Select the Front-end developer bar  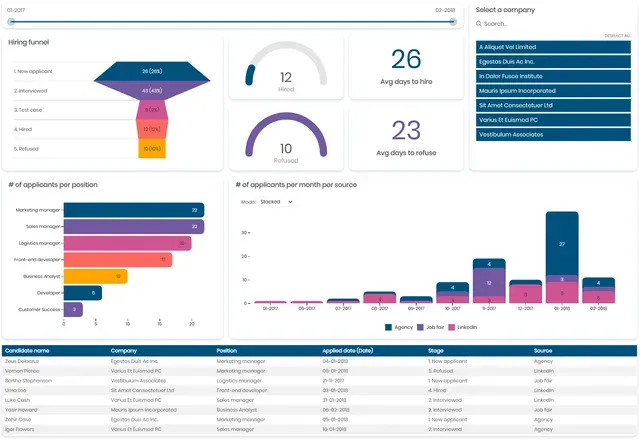pos(118,260)
